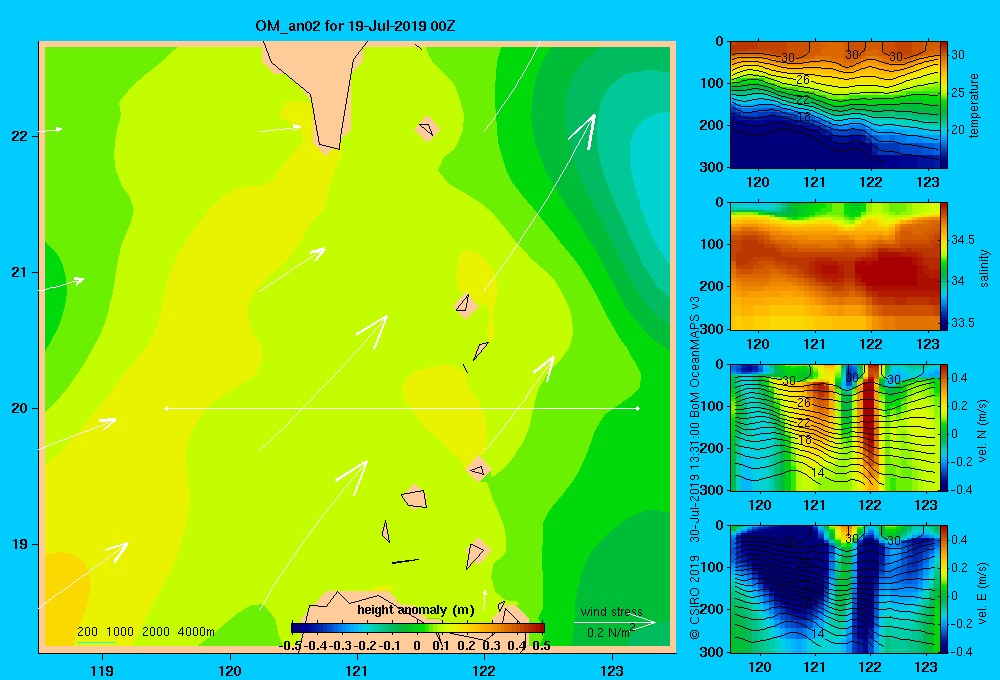The height and width of the screenshot is (680, 1000).
Task: Click depth tick "300" on the temperature panel
Action: [712, 167]
